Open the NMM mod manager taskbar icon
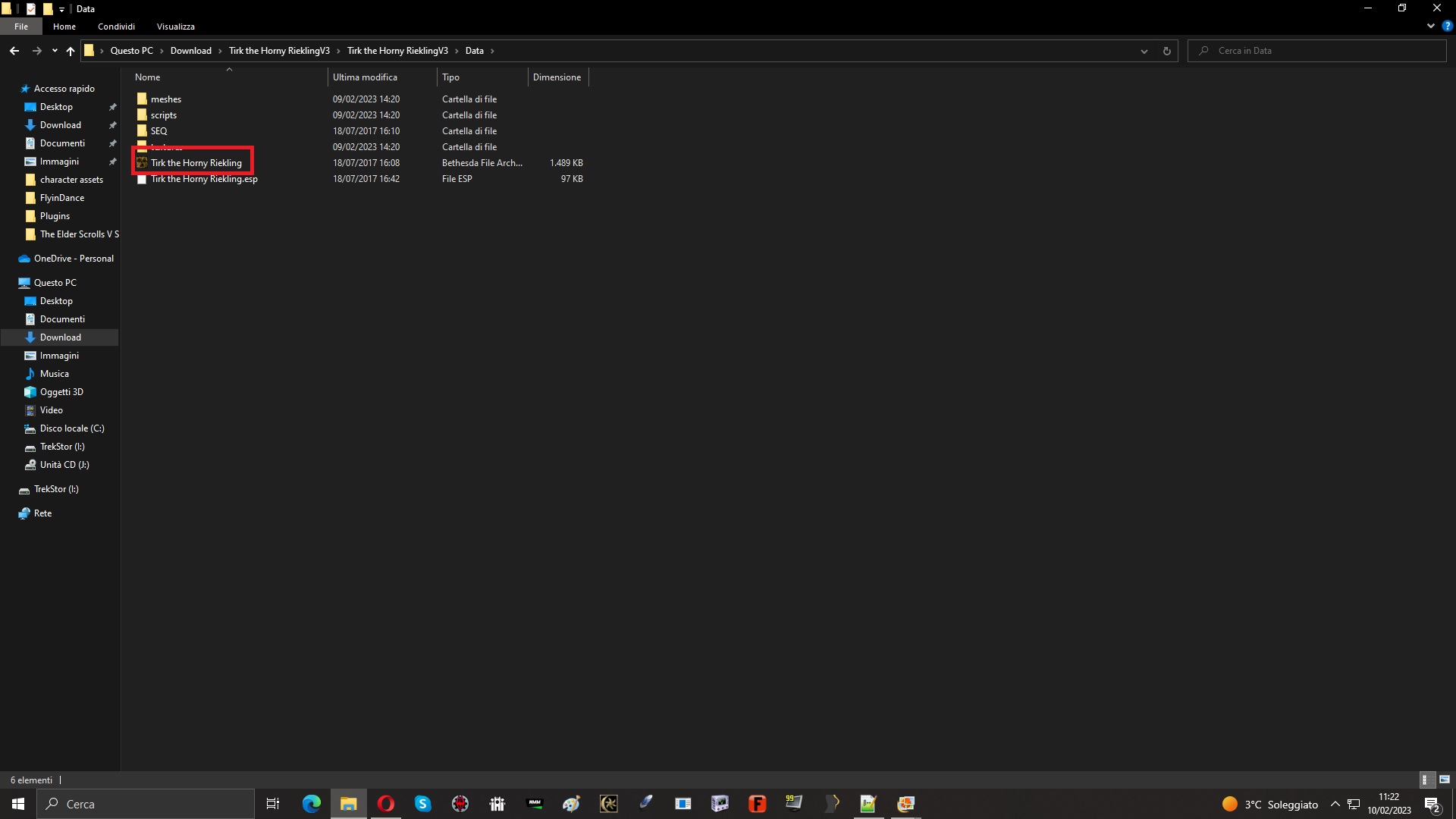This screenshot has height=819, width=1456. (x=535, y=804)
